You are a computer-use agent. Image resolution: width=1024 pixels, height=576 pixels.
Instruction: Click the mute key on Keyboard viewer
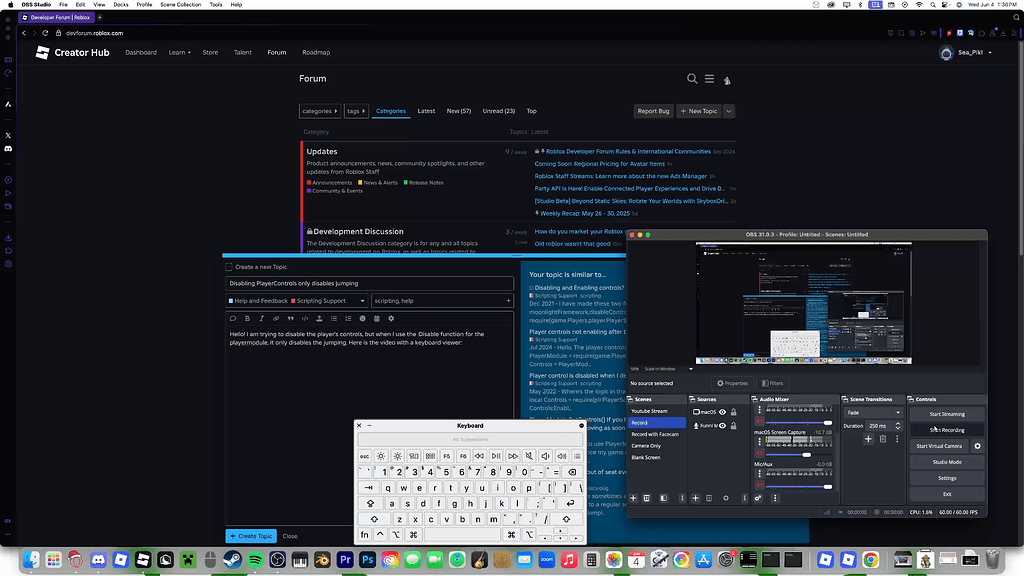(x=529, y=456)
